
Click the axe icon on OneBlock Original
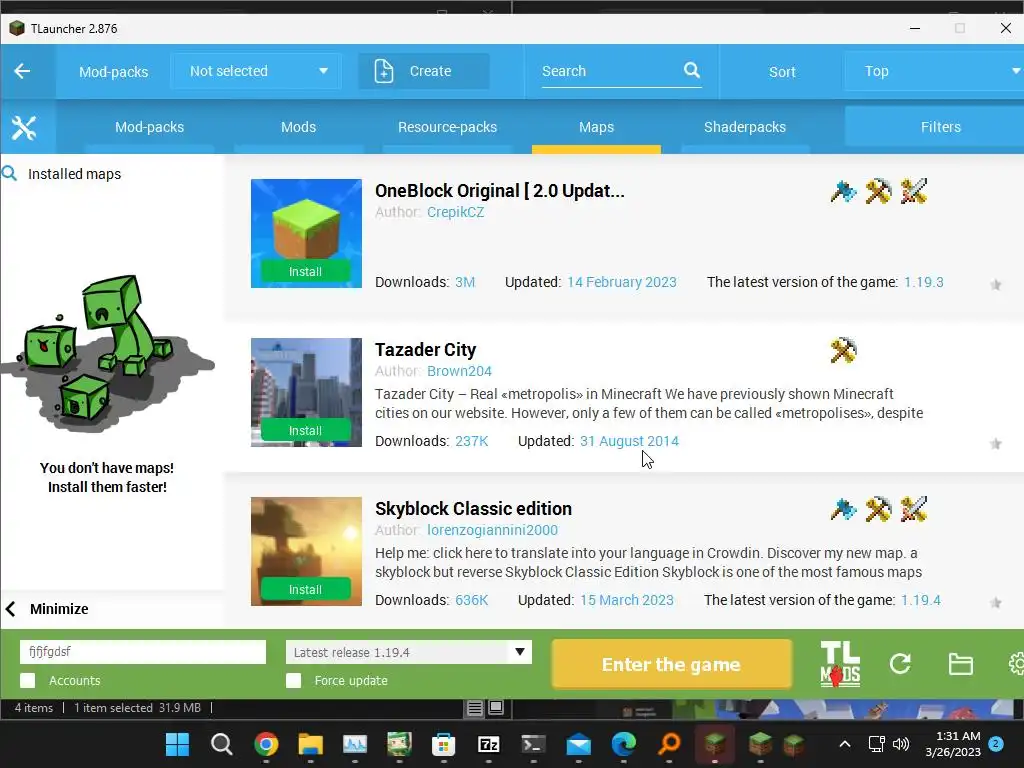(x=843, y=191)
